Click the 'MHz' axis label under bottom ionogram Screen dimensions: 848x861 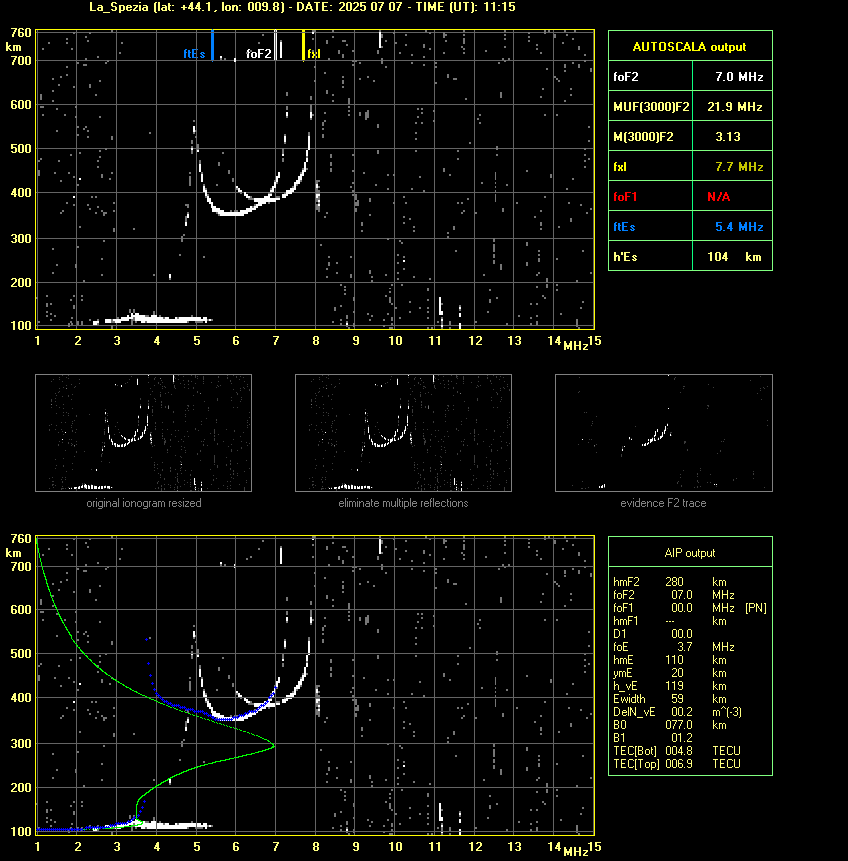click(x=576, y=852)
